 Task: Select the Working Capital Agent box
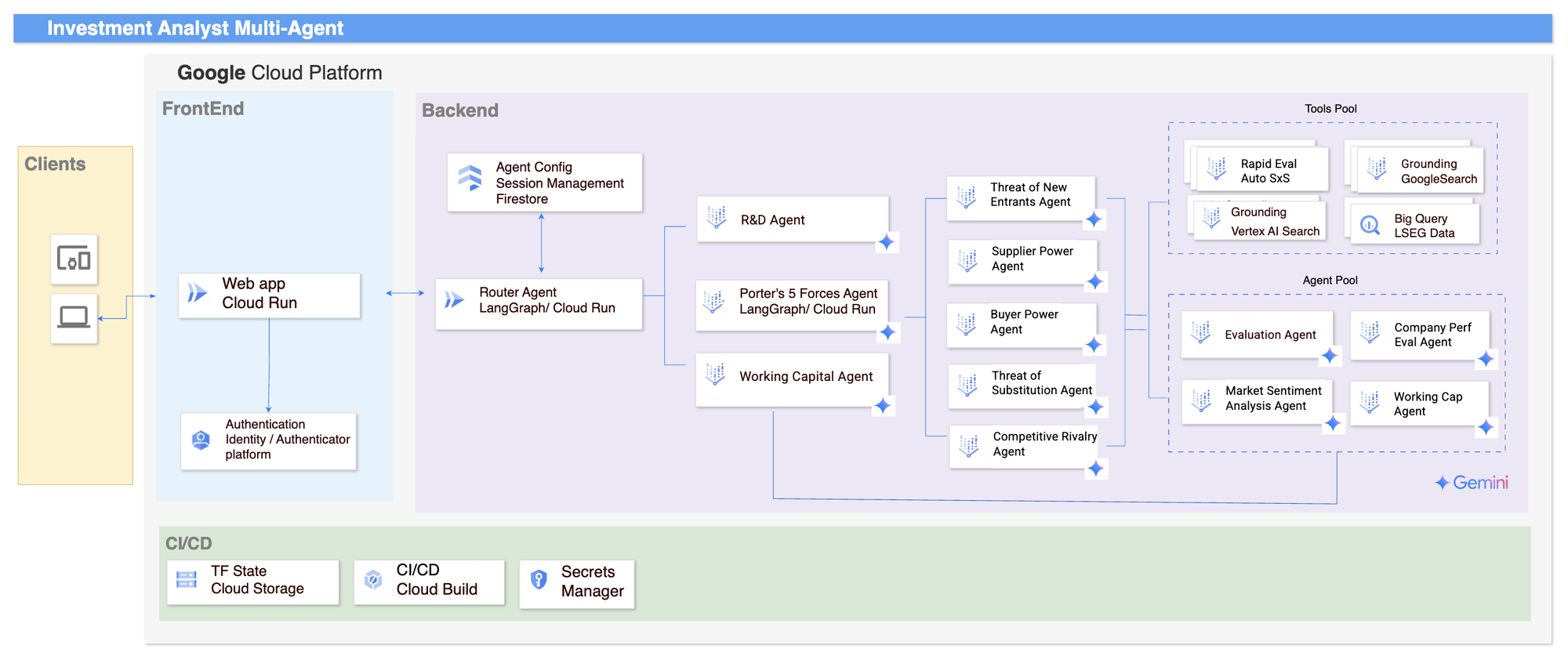click(x=792, y=379)
